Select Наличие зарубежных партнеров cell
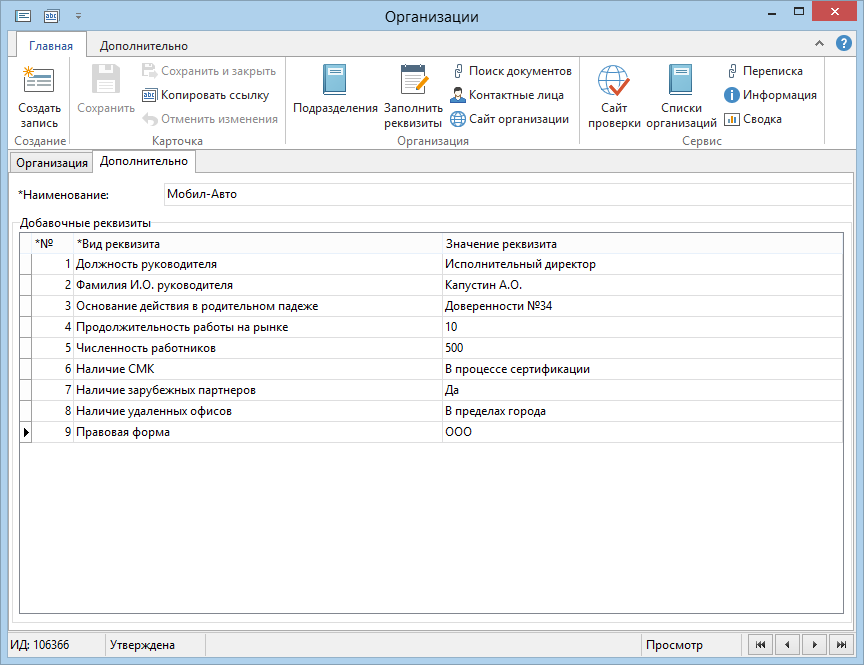864x665 pixels. pos(258,390)
